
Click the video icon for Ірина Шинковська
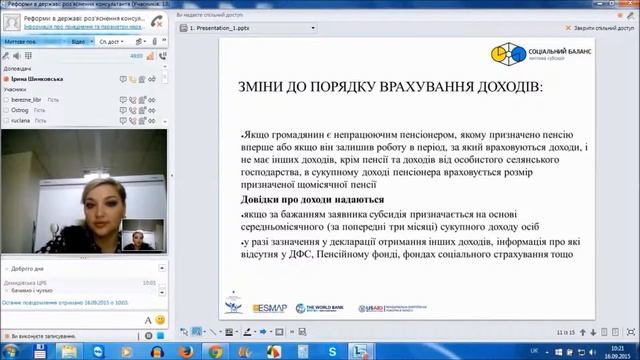click(x=142, y=79)
